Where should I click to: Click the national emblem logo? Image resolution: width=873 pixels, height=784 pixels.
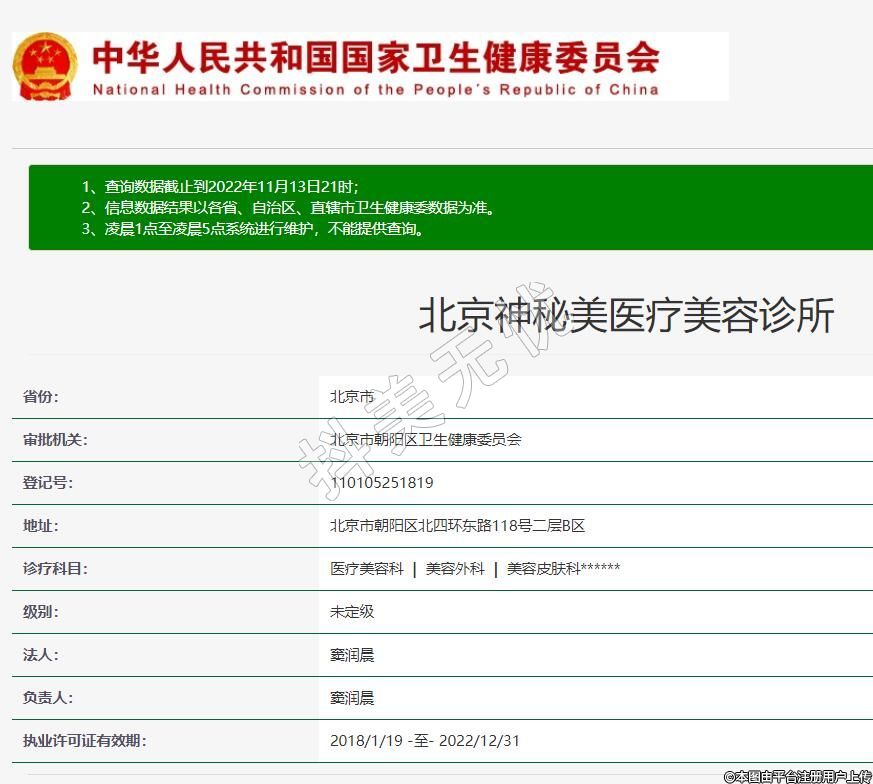[x=45, y=66]
